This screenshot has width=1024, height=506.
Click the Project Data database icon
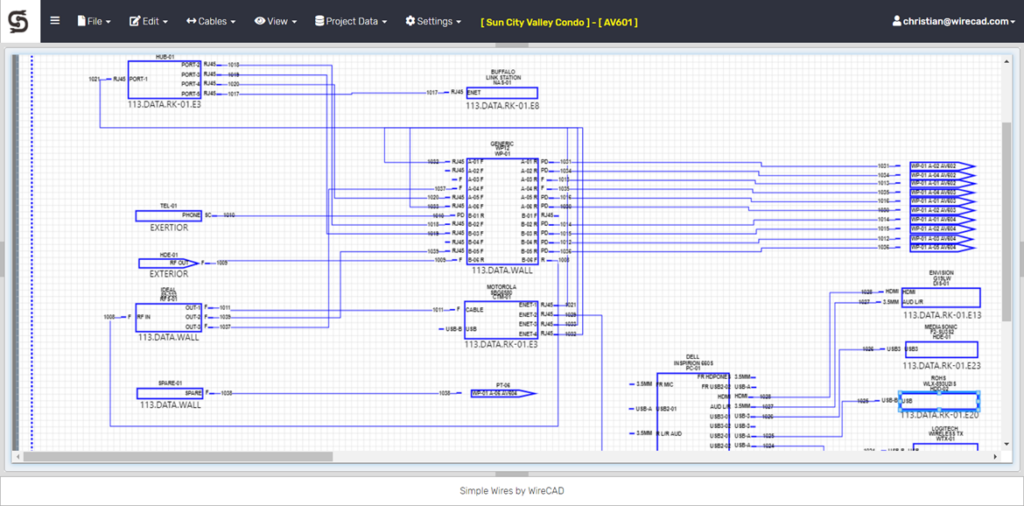point(319,21)
